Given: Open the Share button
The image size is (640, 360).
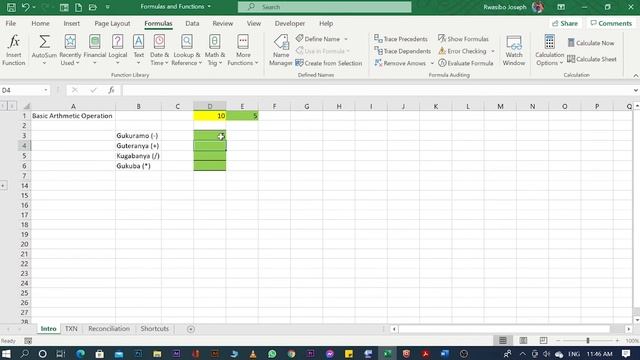Looking at the screenshot, I should click(565, 23).
